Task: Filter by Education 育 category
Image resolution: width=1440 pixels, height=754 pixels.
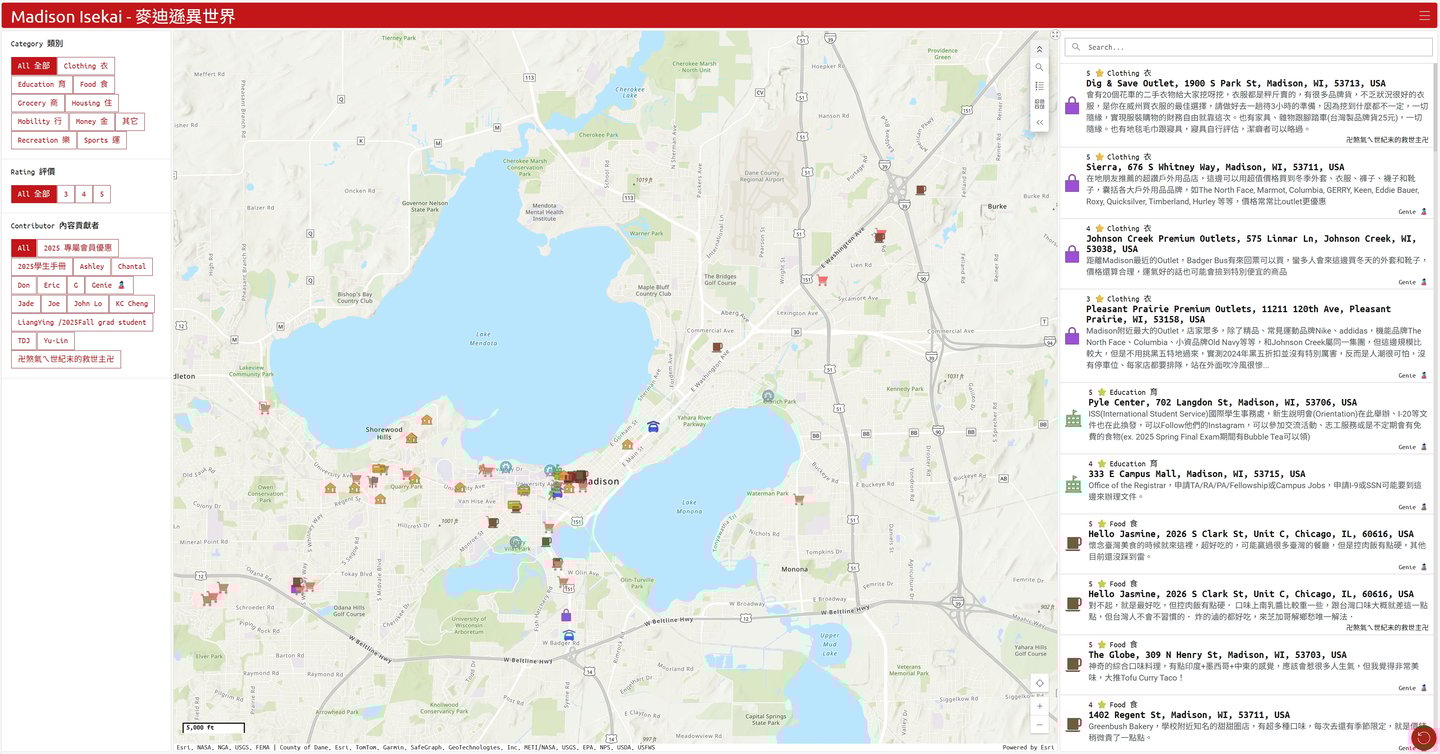Action: (x=42, y=85)
